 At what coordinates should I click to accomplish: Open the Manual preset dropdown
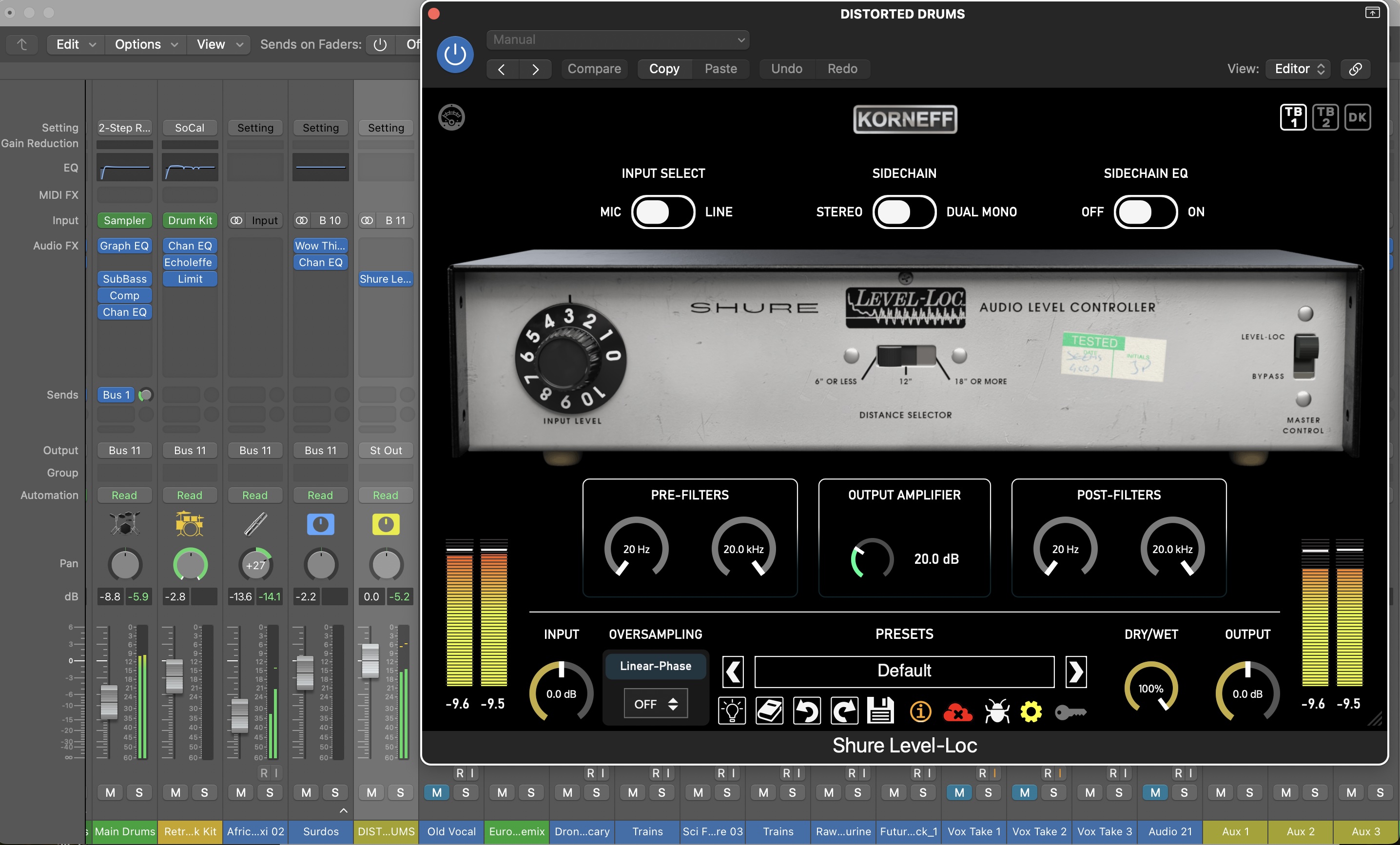(x=618, y=40)
